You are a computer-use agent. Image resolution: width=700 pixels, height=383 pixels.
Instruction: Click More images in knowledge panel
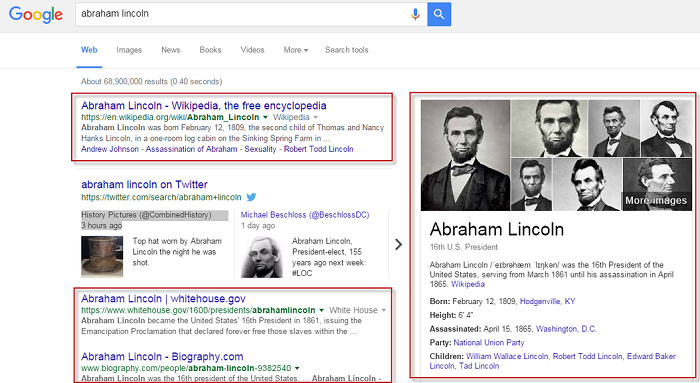click(656, 200)
